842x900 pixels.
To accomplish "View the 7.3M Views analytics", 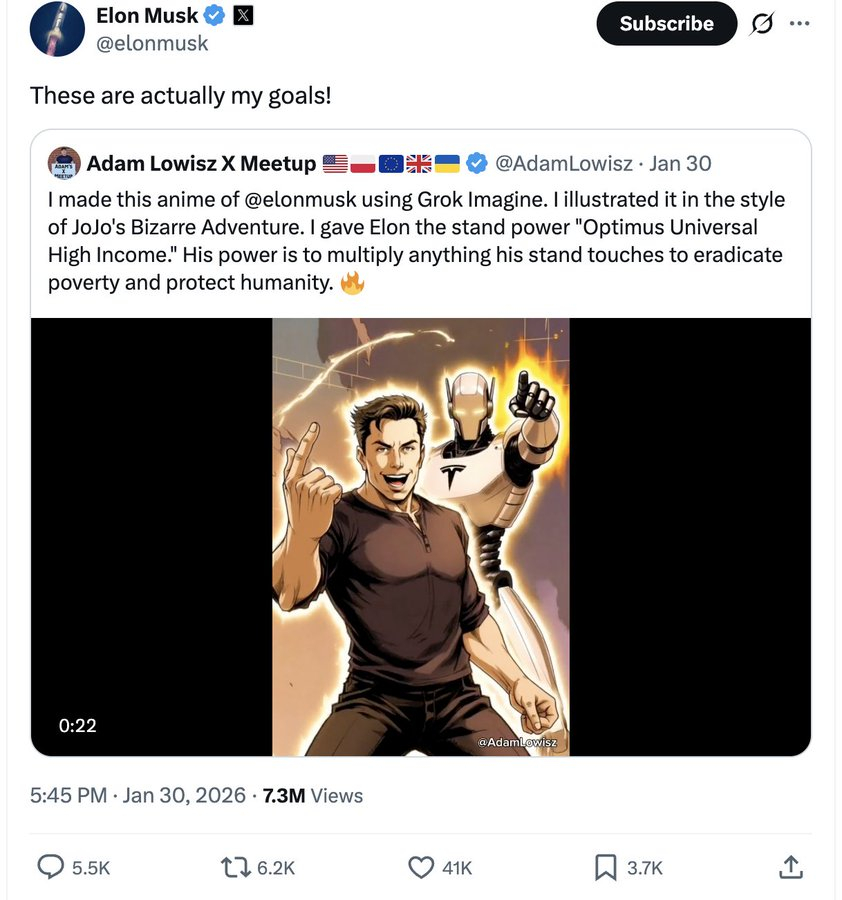I will coord(312,795).
